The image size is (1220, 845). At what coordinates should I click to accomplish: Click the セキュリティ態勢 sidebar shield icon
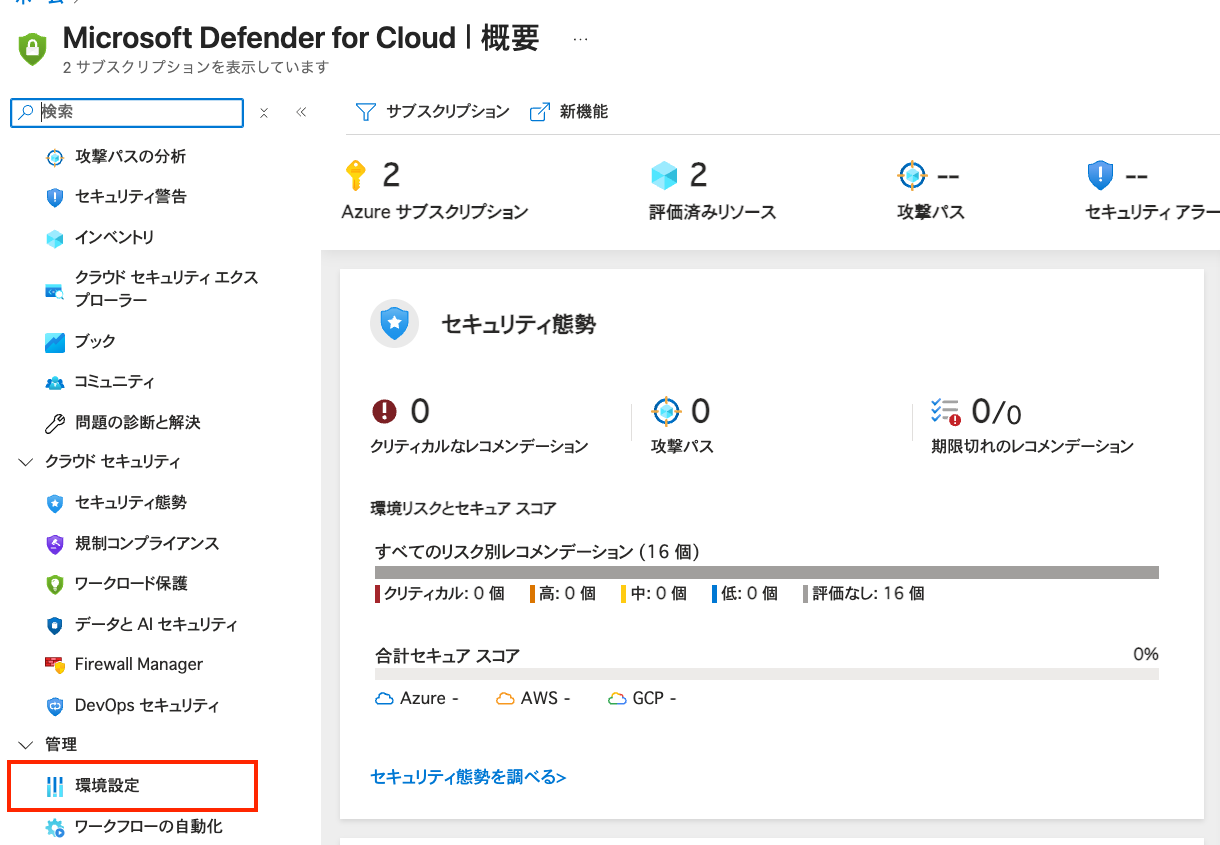click(55, 503)
